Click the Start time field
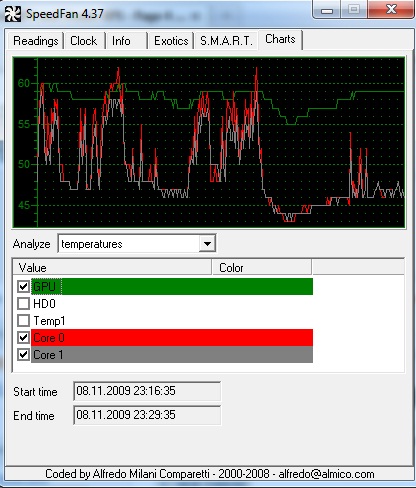 (x=147, y=391)
